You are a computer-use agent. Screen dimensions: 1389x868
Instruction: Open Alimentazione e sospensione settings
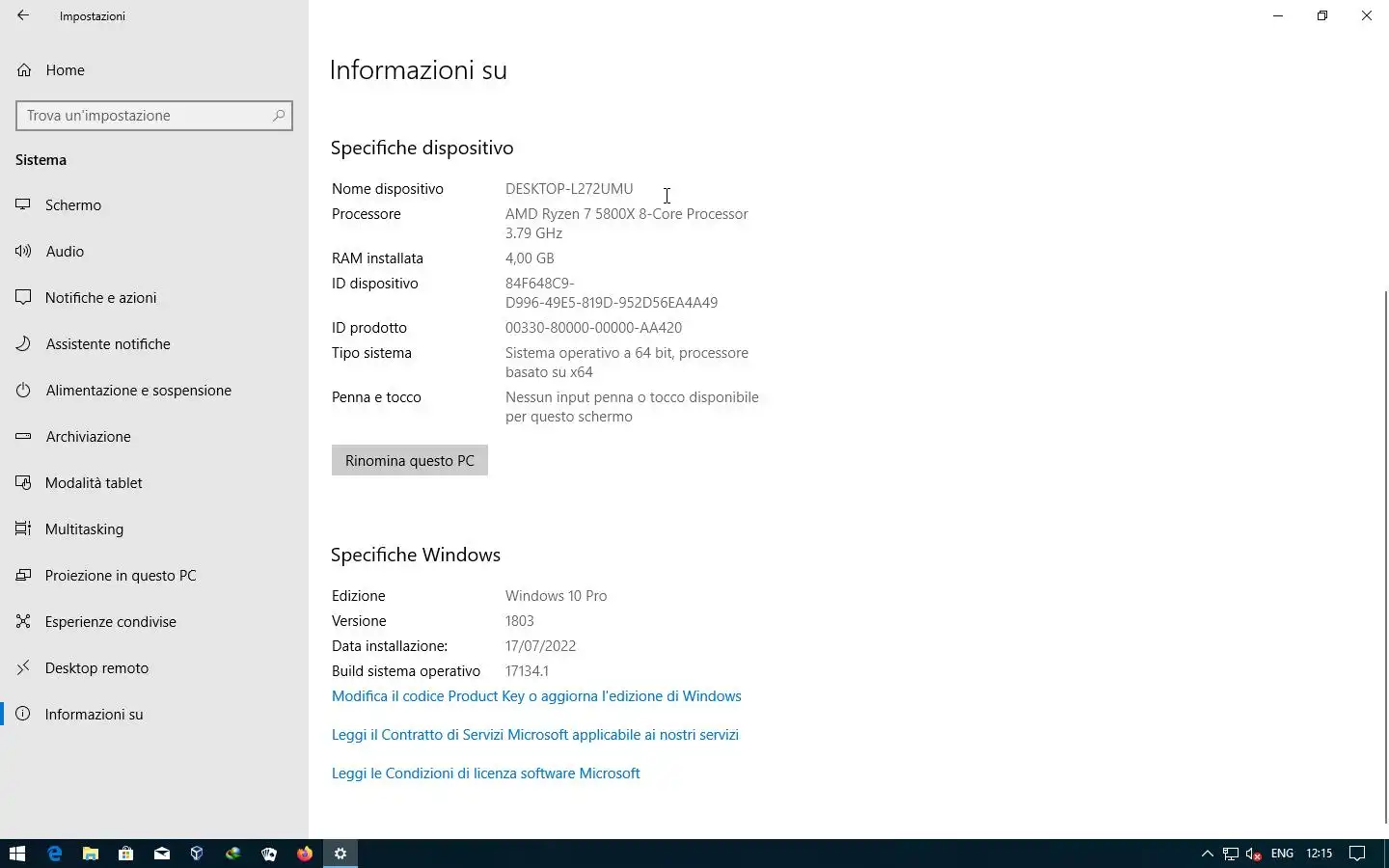(x=154, y=391)
